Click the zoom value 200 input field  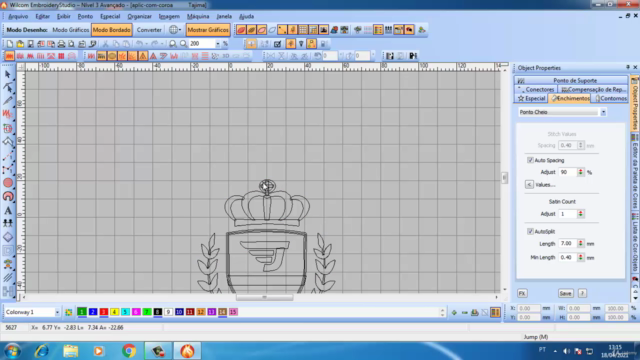[202, 44]
